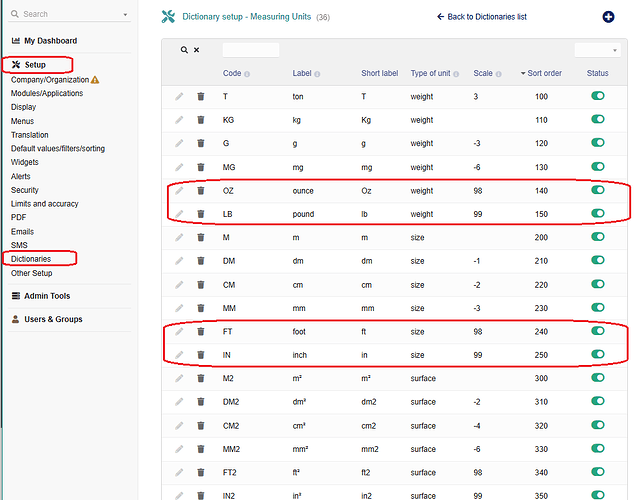Screen dimensions: 638x500
Task: Toggle status switch for LB pound
Action: pyautogui.click(x=598, y=214)
